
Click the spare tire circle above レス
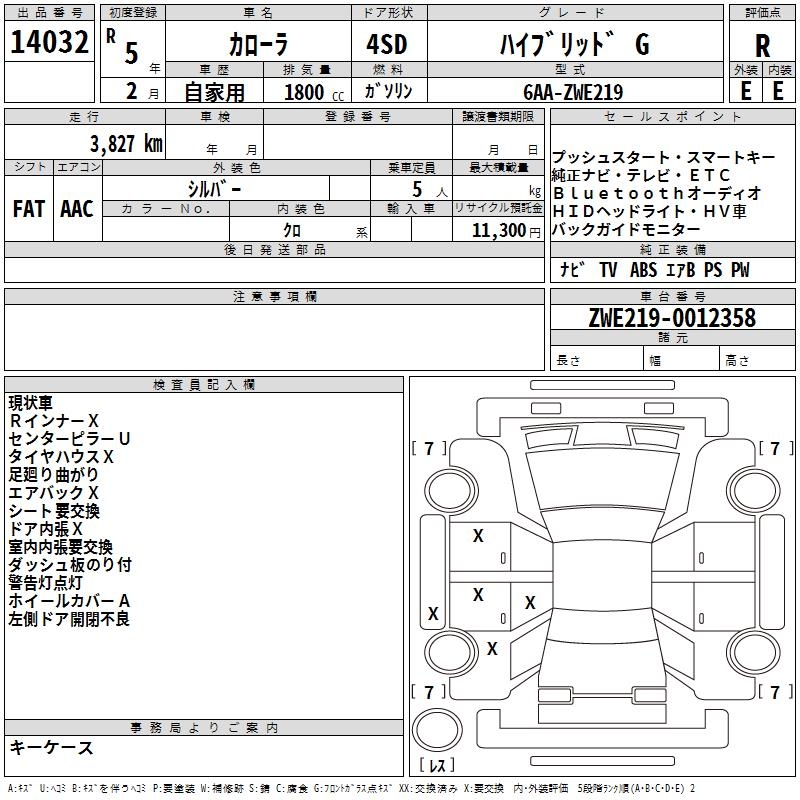[x=437, y=730]
